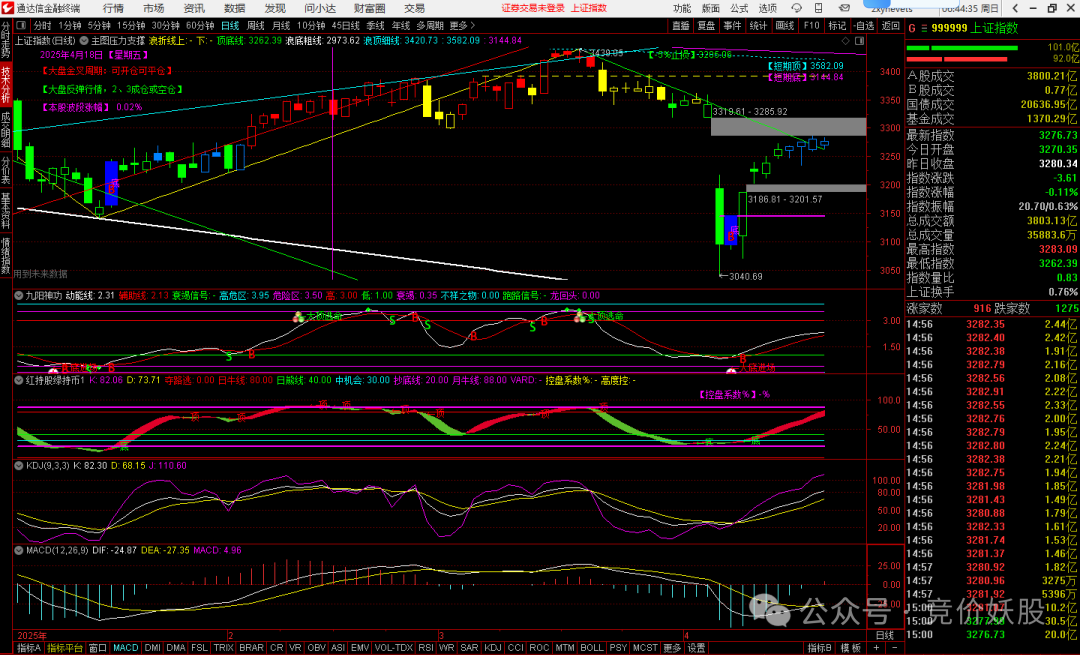The width and height of the screenshot is (1080, 655).
Task: Toggle the panel layout icon before 分时
Action: tap(21, 25)
